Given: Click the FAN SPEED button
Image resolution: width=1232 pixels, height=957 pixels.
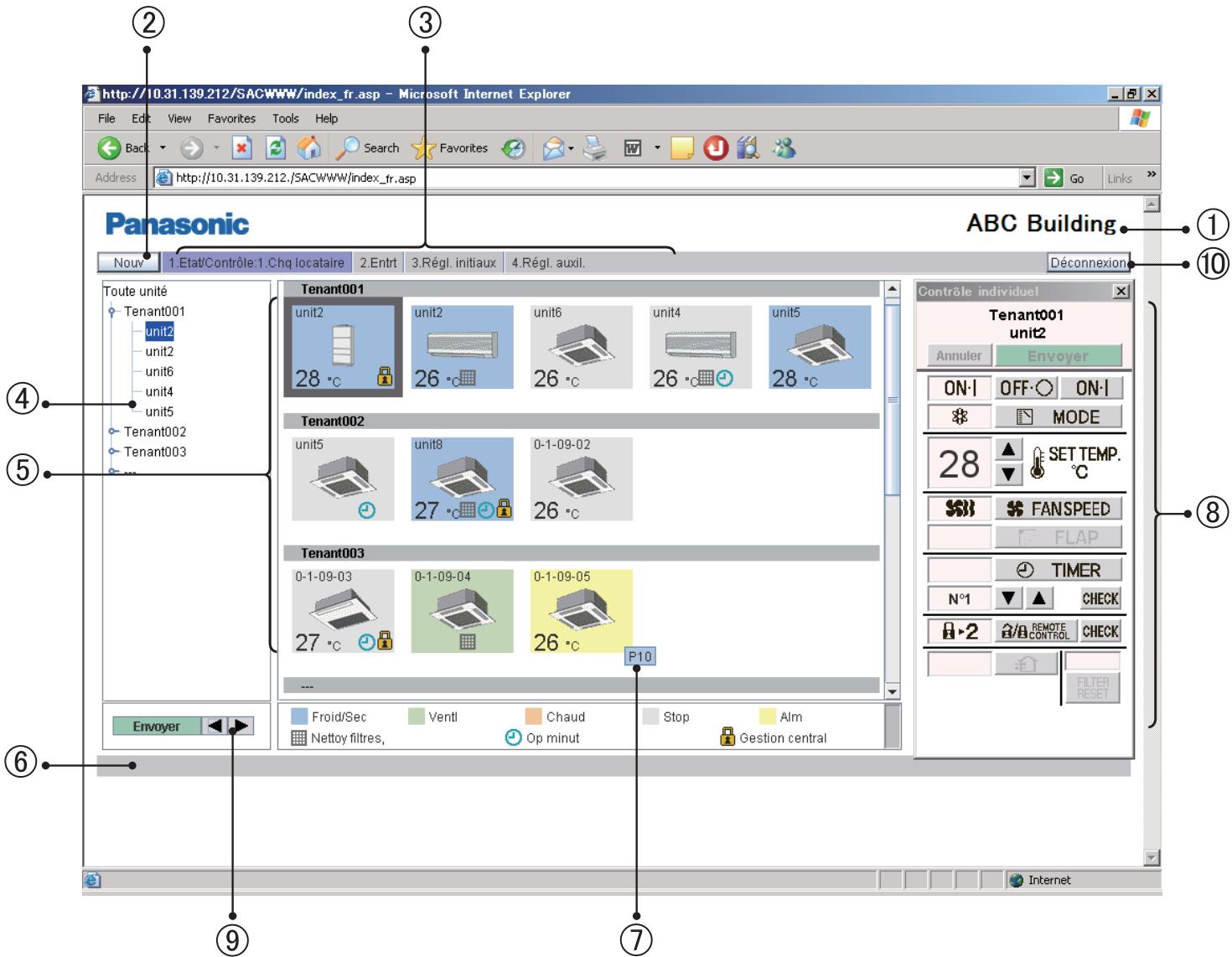Looking at the screenshot, I should click(1059, 509).
